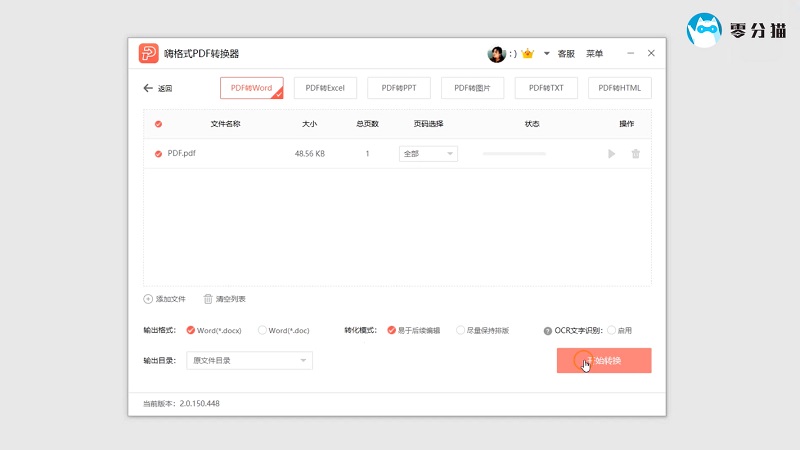
Task: Click the version number 2.0.150.448
Action: [x=199, y=404]
